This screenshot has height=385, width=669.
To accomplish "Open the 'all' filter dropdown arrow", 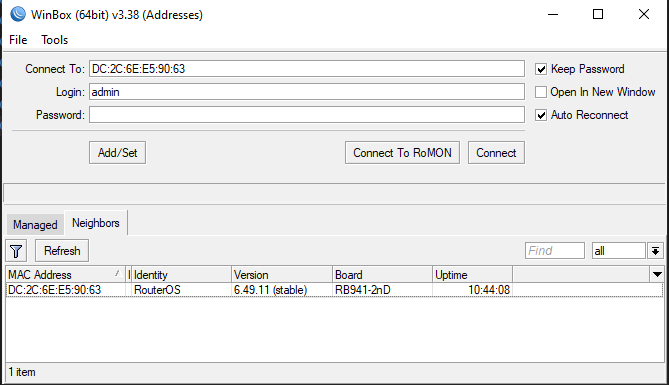I will 655,251.
